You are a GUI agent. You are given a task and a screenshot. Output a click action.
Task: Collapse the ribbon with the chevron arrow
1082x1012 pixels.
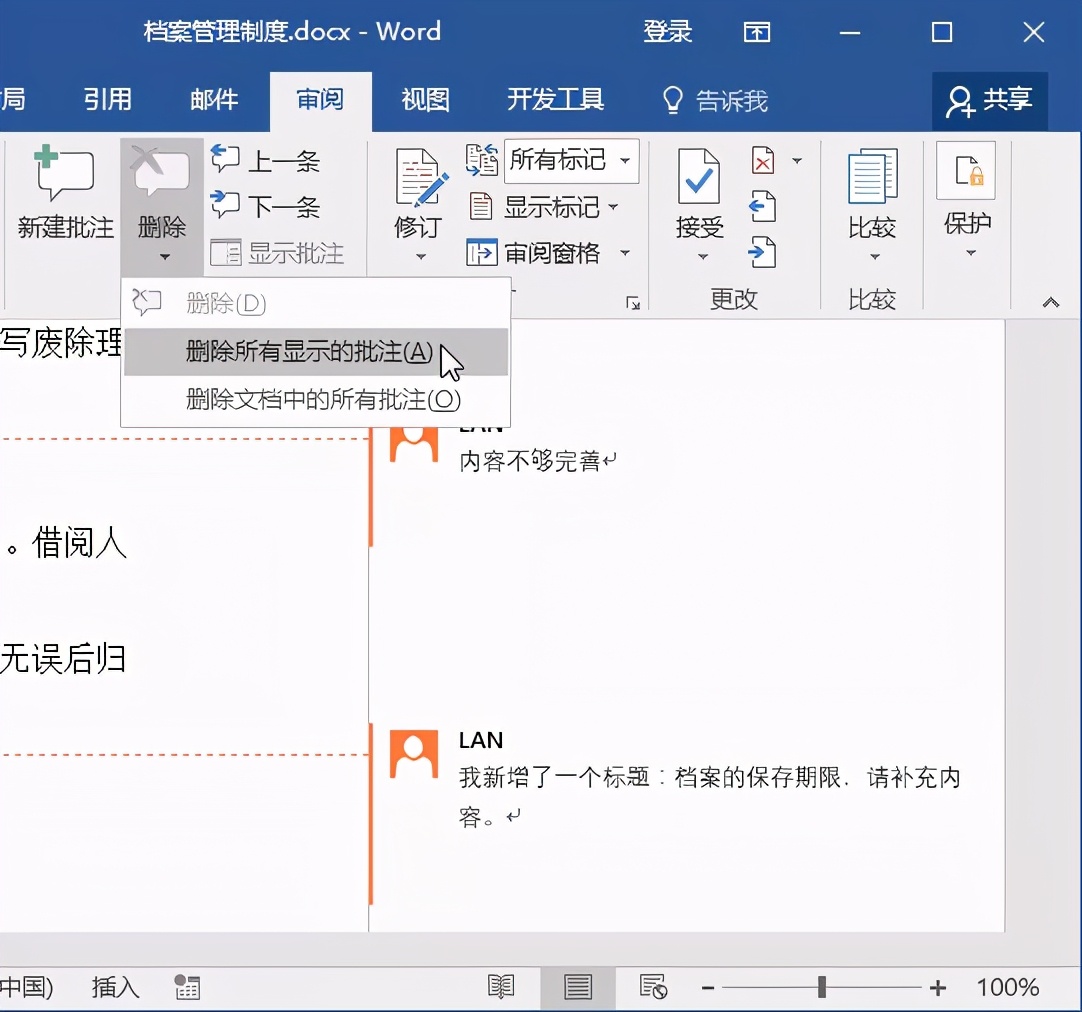coord(1050,300)
